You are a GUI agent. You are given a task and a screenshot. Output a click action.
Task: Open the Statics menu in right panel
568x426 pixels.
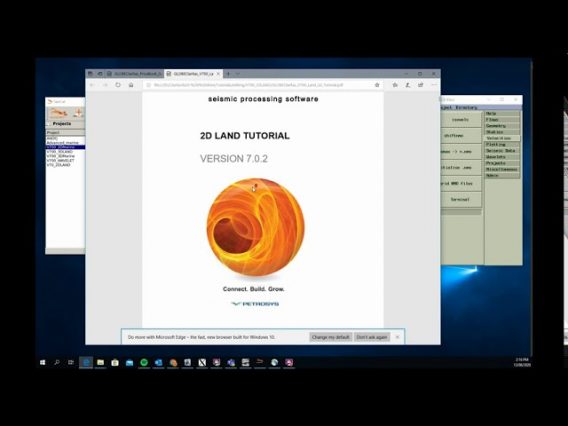point(502,132)
